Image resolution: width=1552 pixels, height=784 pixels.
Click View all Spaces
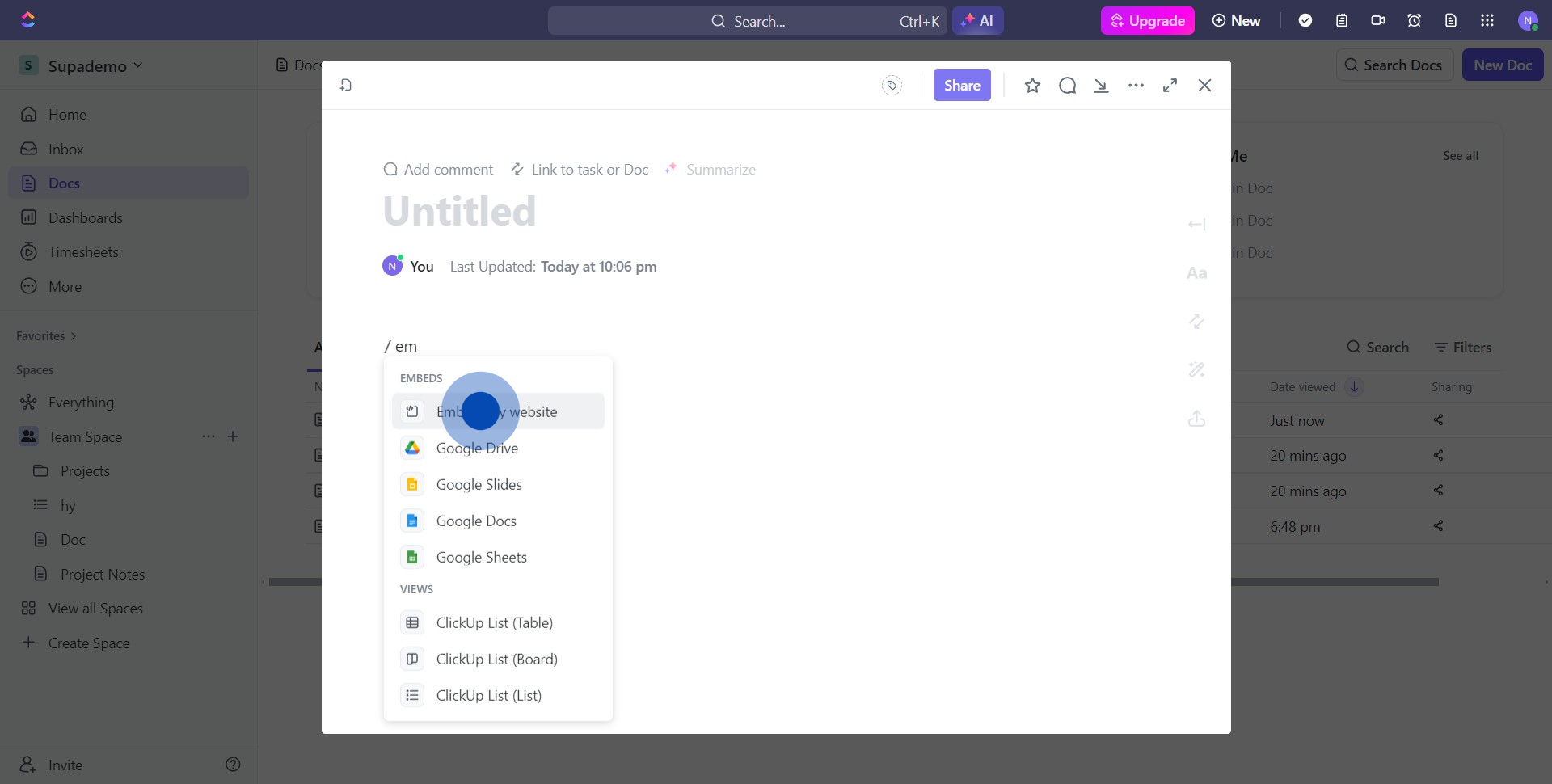click(95, 609)
